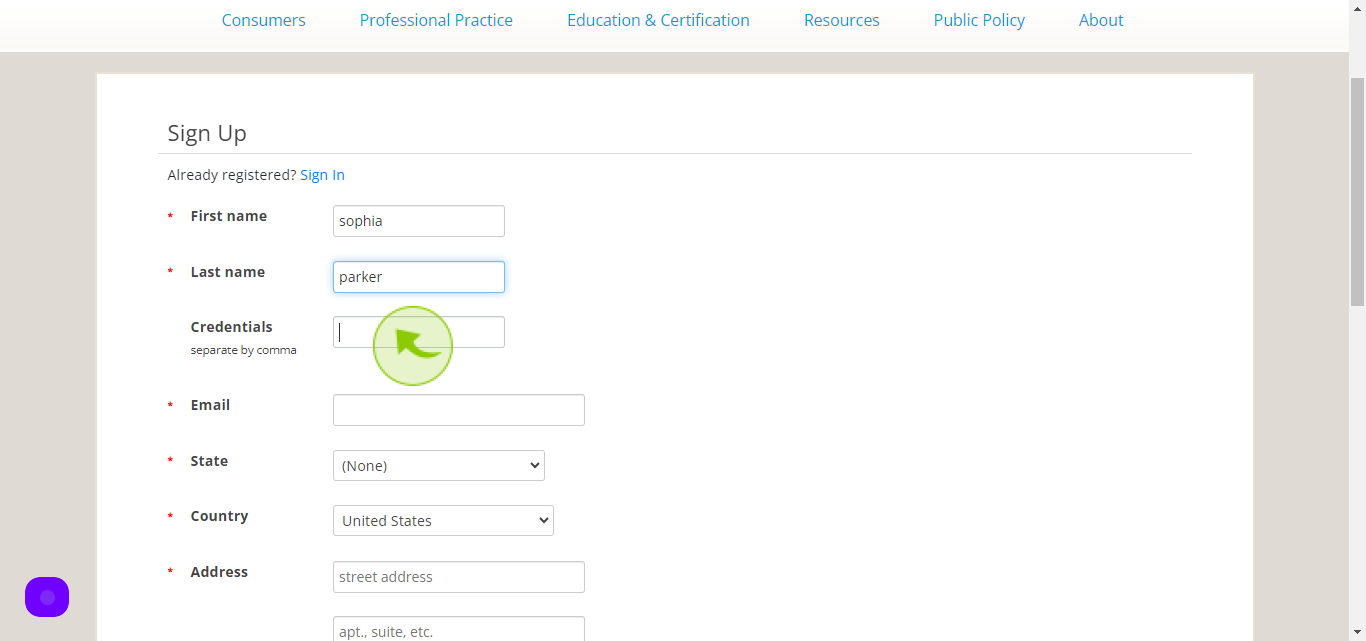Expand the State dropdown
Image resolution: width=1366 pixels, height=641 pixels.
point(439,465)
